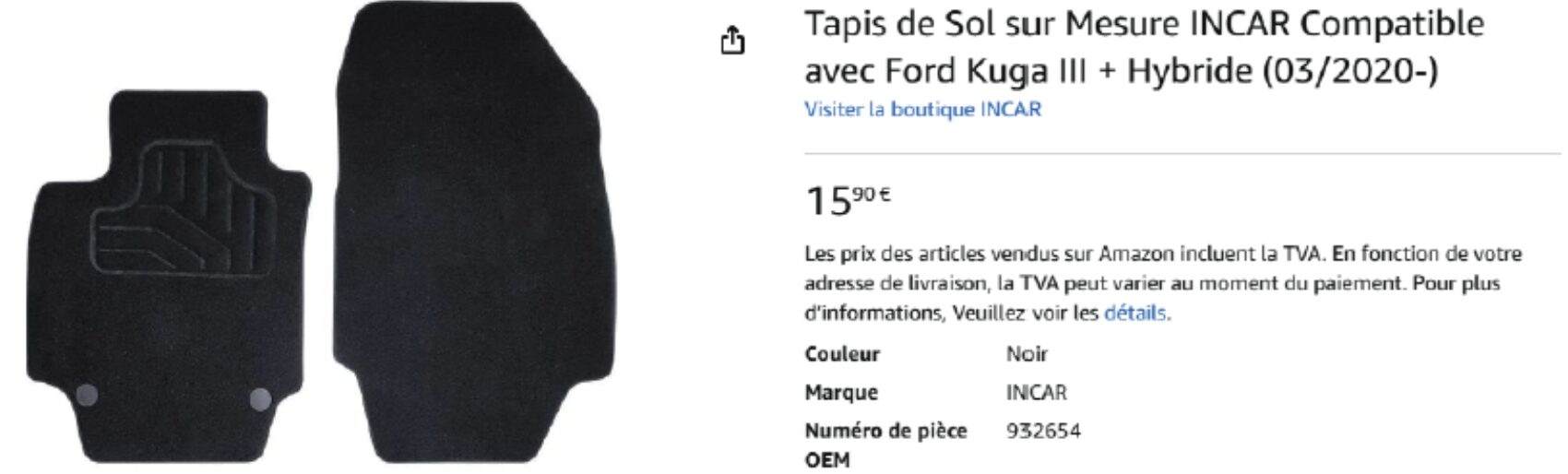Viewport: 1568px width, 474px height.
Task: Click the 15,90 € price
Action: (849, 200)
